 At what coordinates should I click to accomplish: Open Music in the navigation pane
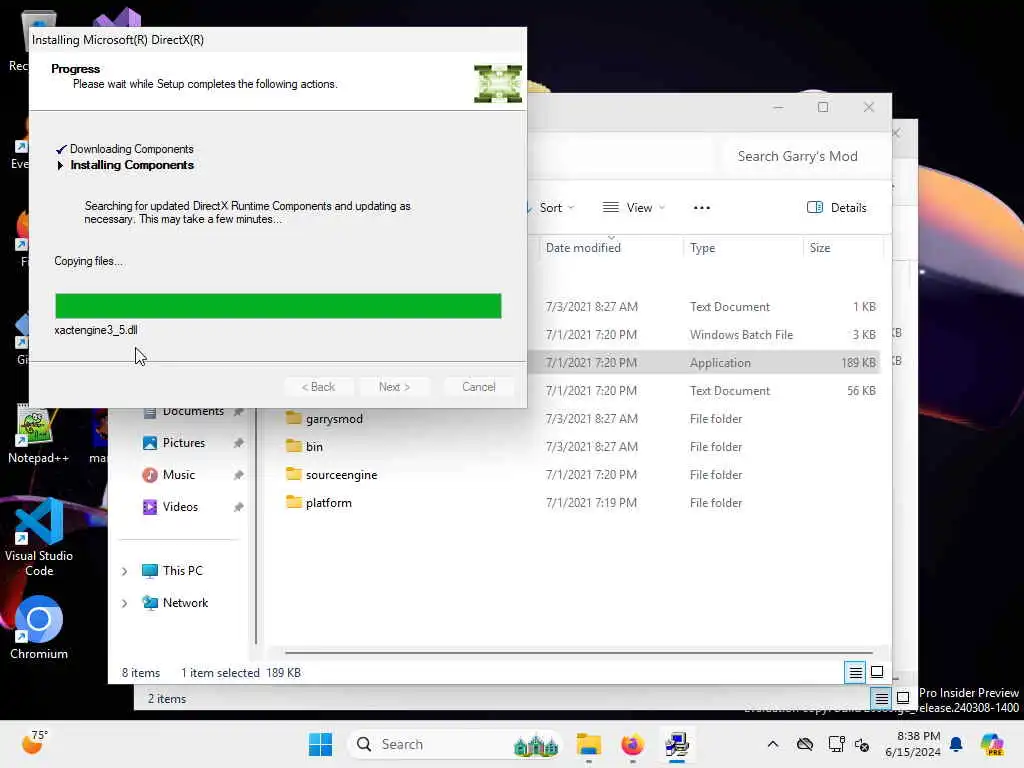(x=178, y=475)
